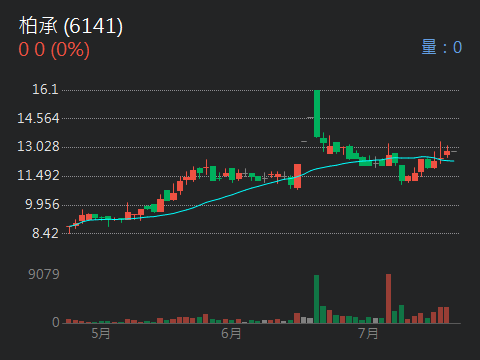This screenshot has width=480, height=360.
Task: Click the tallest red volume bar
Action: 388,299
